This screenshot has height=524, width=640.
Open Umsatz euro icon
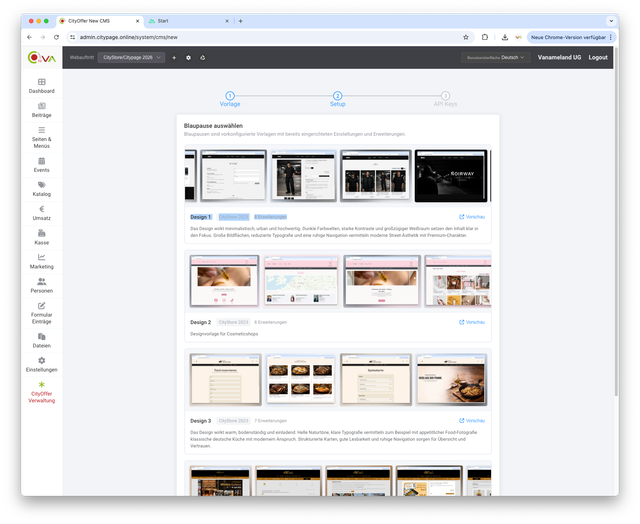tap(41, 210)
